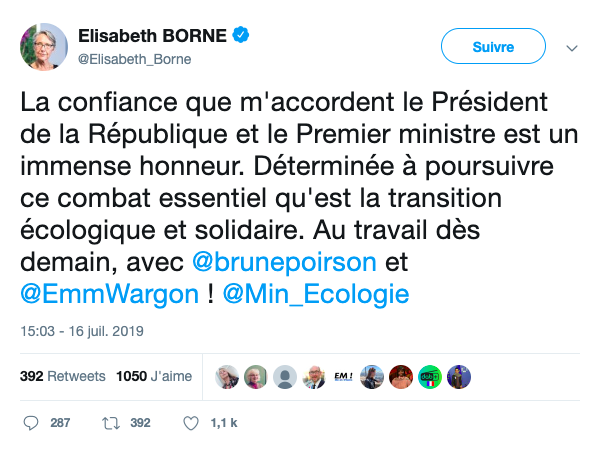Image resolution: width=616 pixels, height=462 pixels.
Task: Click the last liker avatar on the right
Action: click(459, 377)
